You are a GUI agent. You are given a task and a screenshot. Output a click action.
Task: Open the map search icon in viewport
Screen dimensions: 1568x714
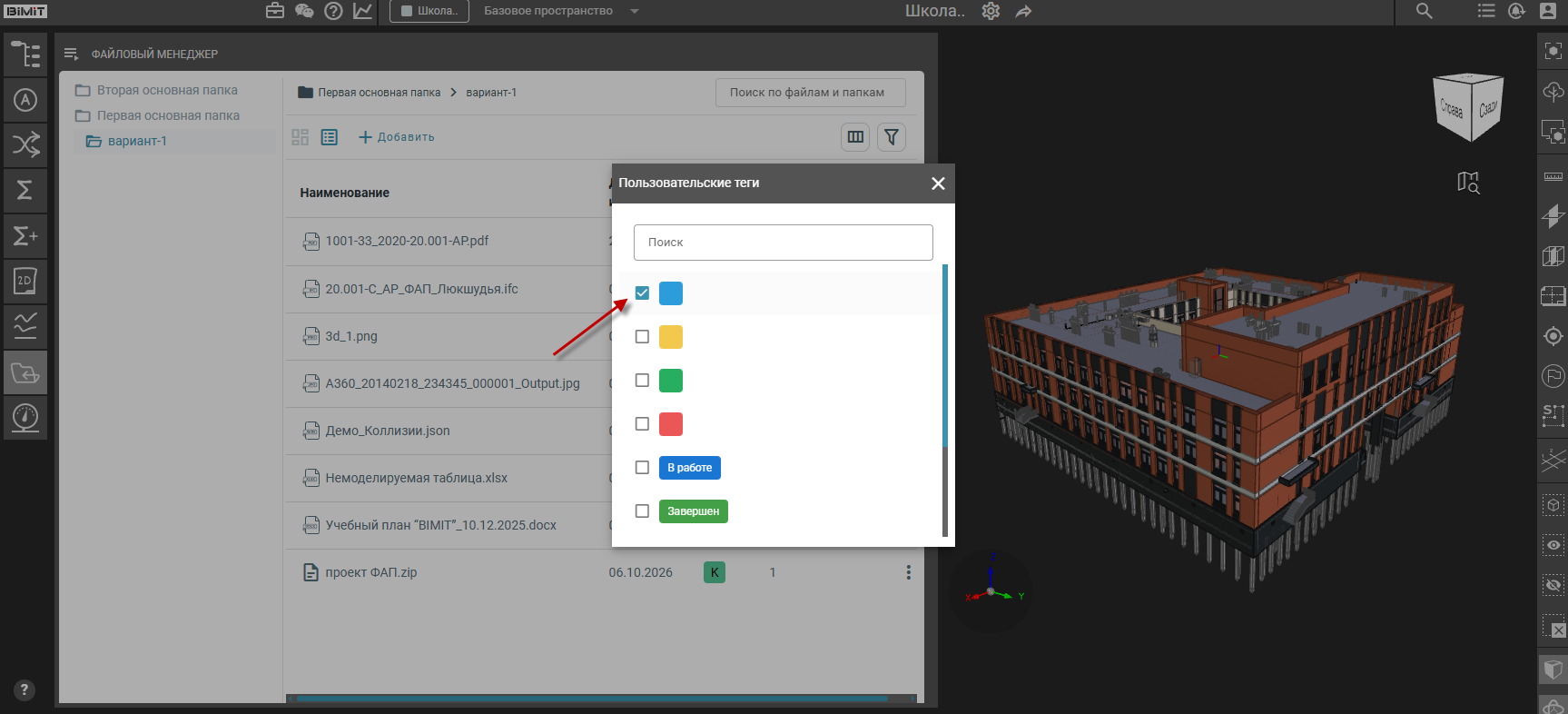[x=1468, y=183]
